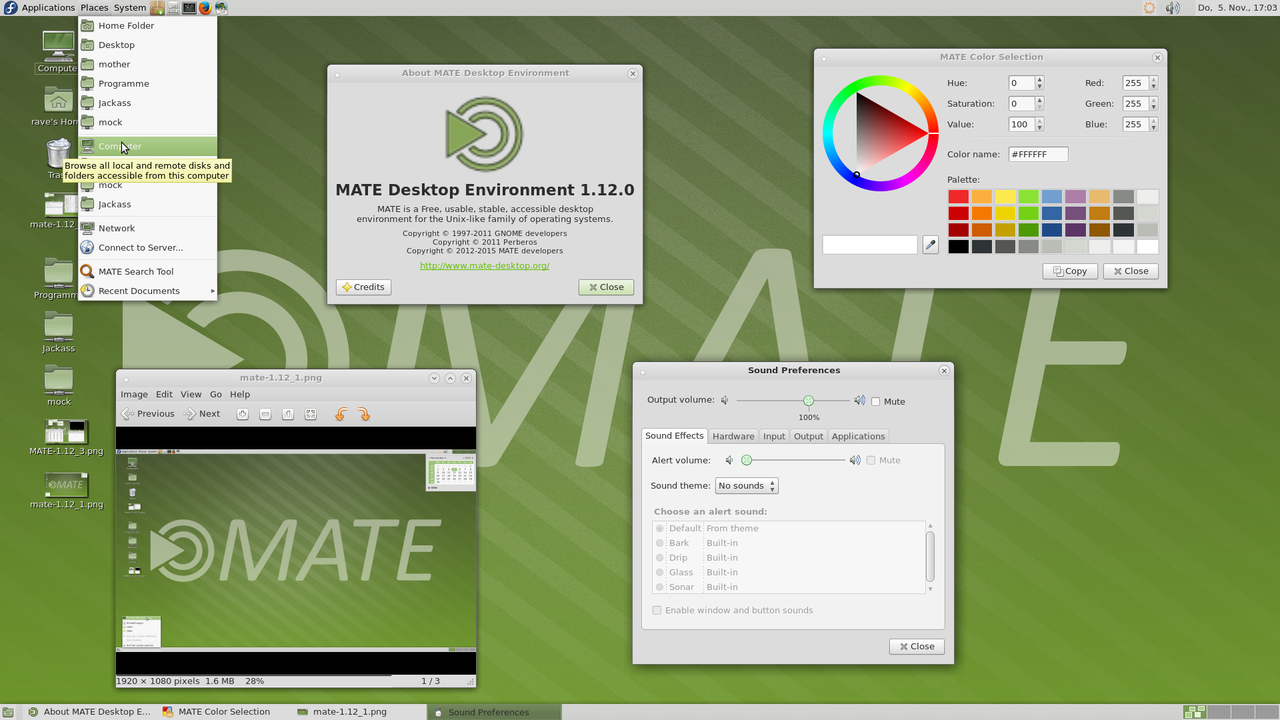Click the zoom in toolbar icon

coord(242,414)
